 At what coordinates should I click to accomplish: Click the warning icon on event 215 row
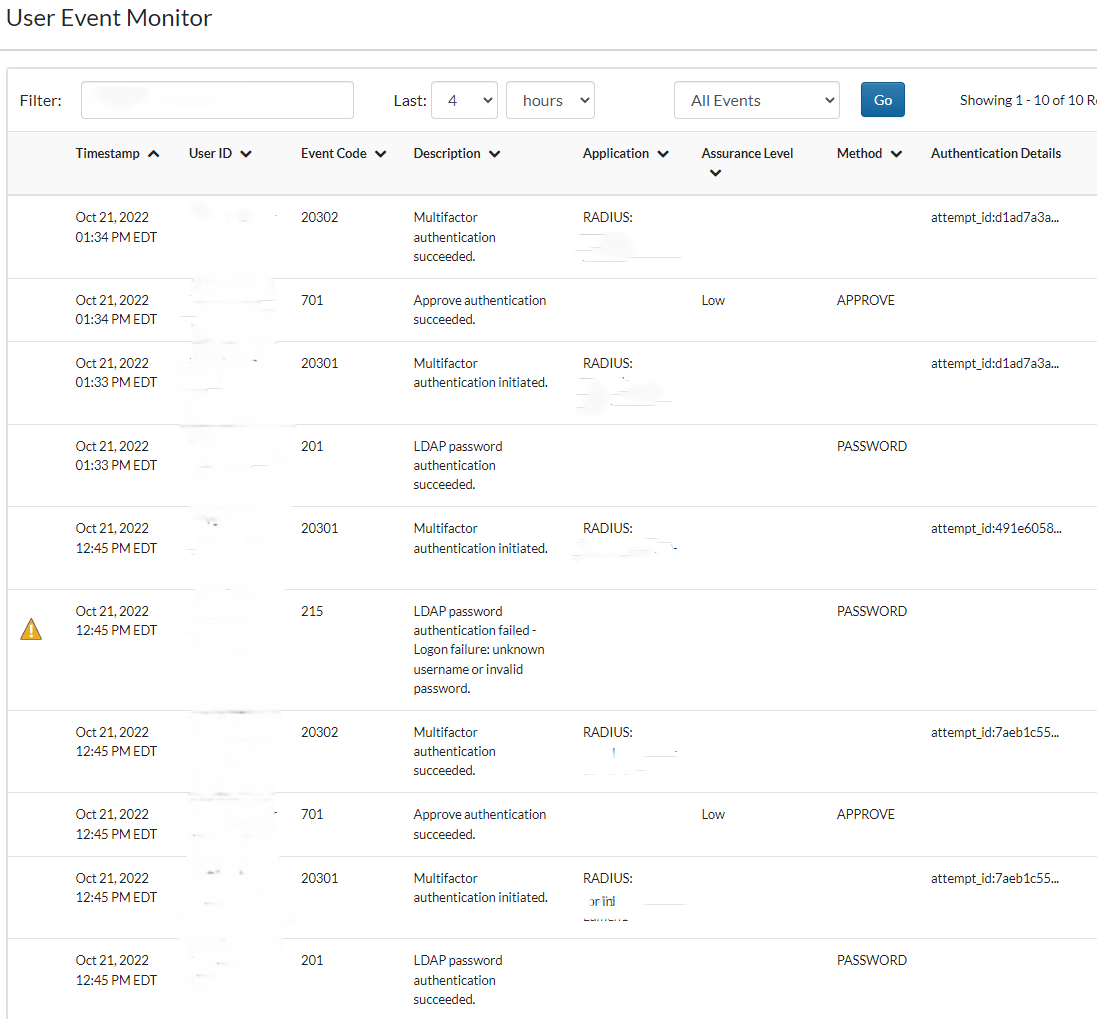click(x=31, y=629)
